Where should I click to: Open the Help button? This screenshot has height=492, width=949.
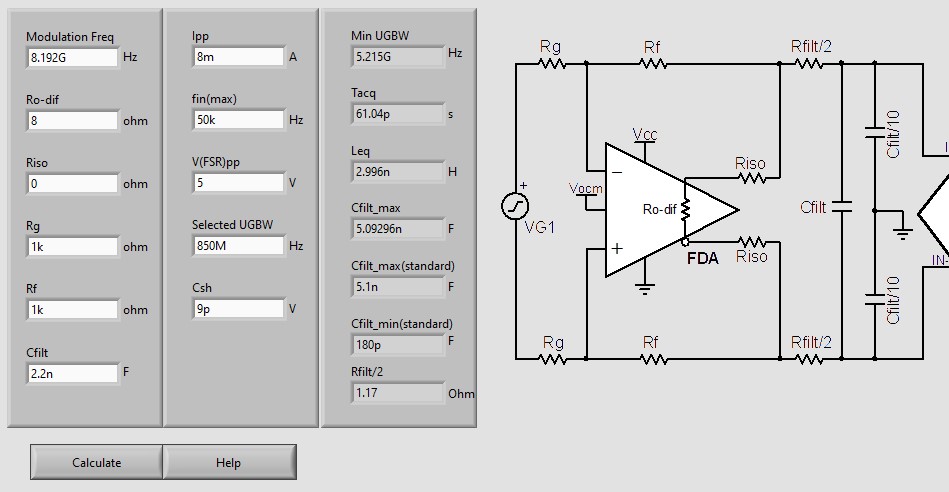[x=229, y=462]
